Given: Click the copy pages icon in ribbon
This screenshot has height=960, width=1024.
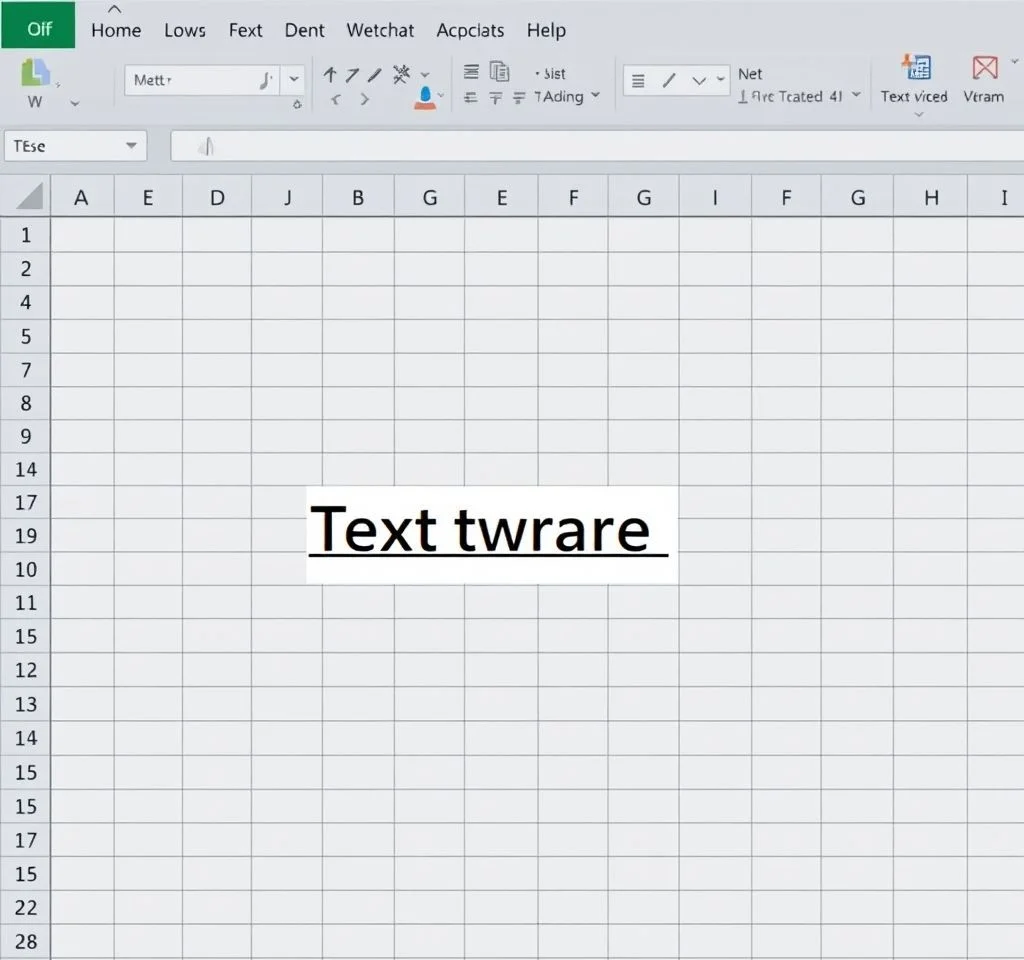Looking at the screenshot, I should (x=499, y=72).
